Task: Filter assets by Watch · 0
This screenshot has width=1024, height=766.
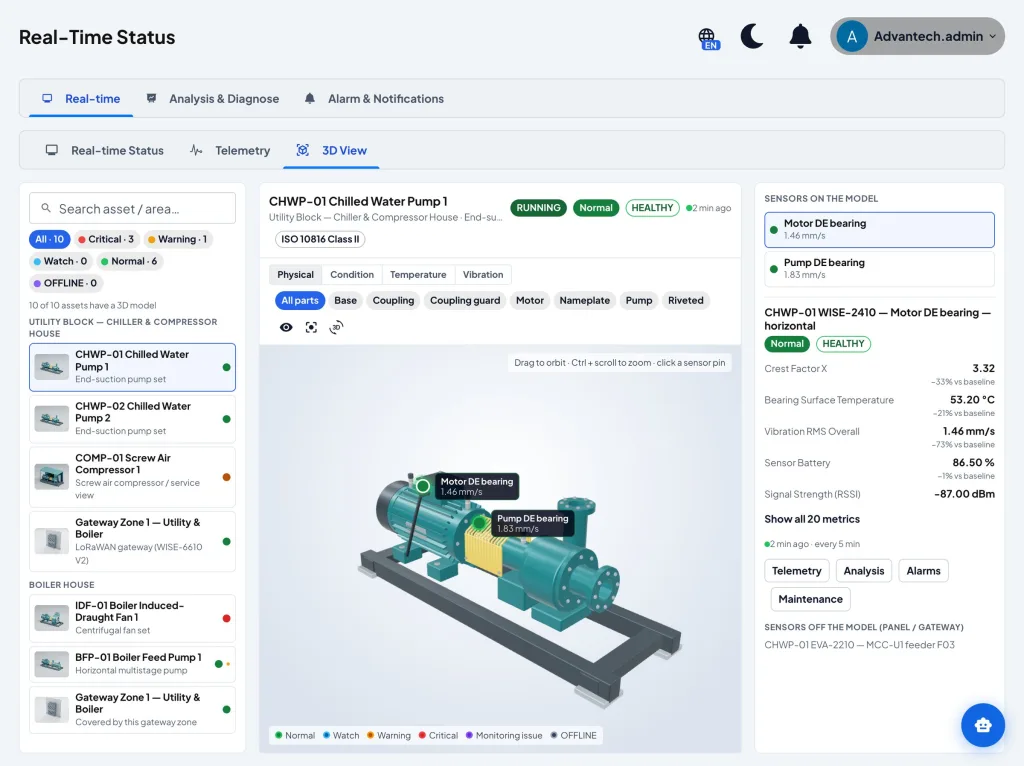Action: (60, 261)
